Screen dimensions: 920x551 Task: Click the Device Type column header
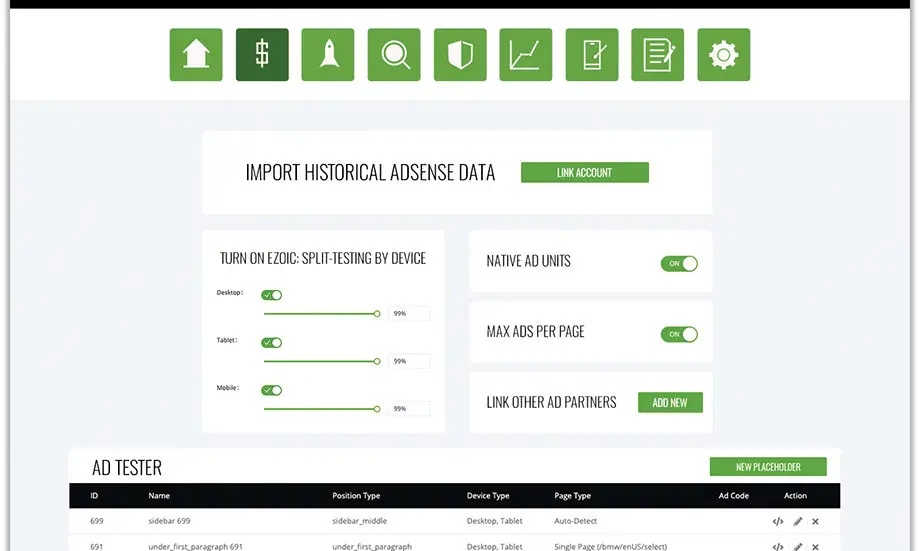coord(488,496)
